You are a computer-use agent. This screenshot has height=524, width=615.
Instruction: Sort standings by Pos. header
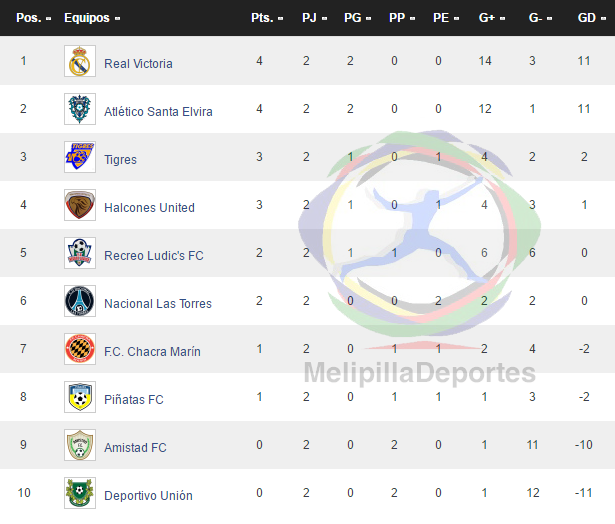[x=34, y=18]
